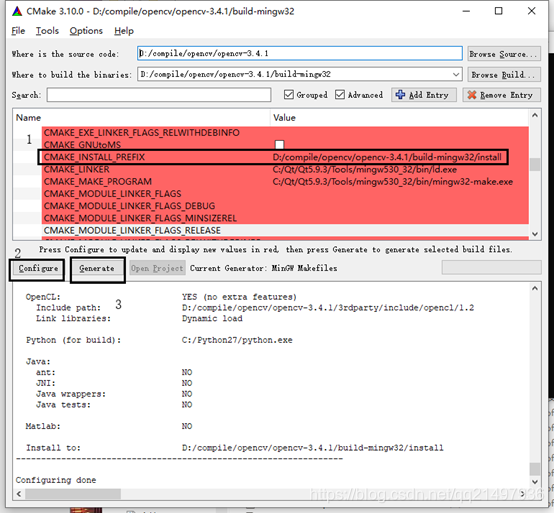Click the OpenCL include path log text
This screenshot has width=554, height=513.
[328, 308]
